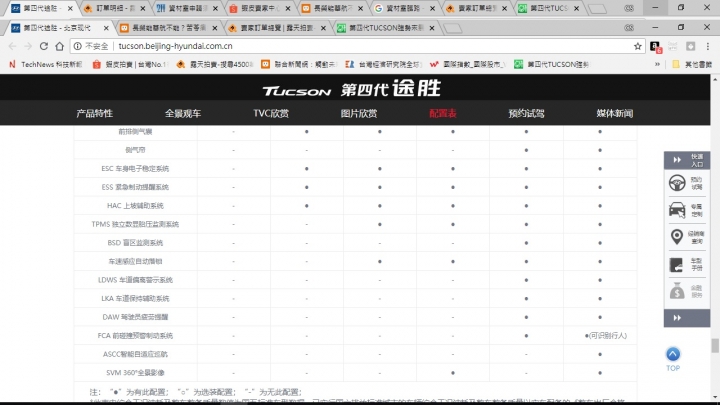Open the car brochure sidebar icon
720x405 pixels.
[677, 264]
